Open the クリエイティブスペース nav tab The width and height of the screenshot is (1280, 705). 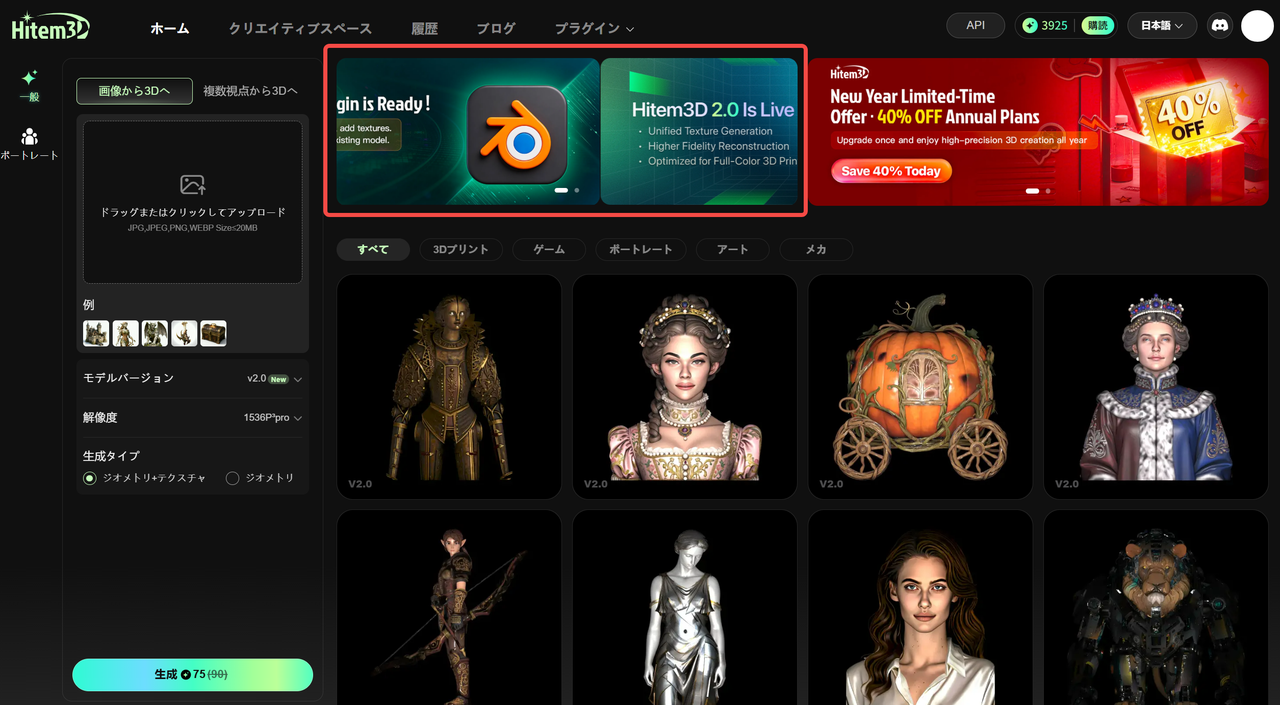point(300,29)
